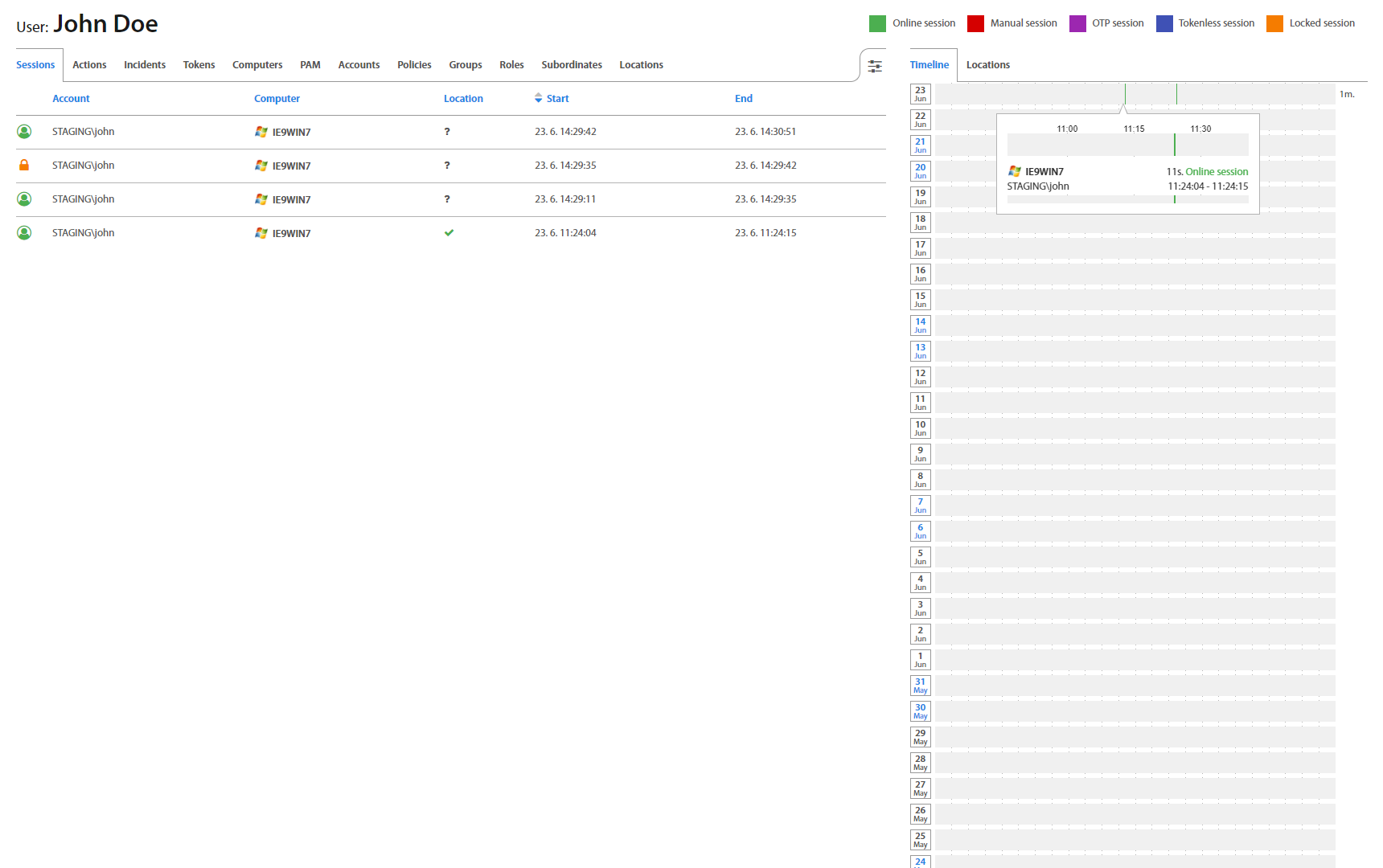The width and height of the screenshot is (1383, 868).
Task: Sort by the Account column header
Action: [71, 98]
